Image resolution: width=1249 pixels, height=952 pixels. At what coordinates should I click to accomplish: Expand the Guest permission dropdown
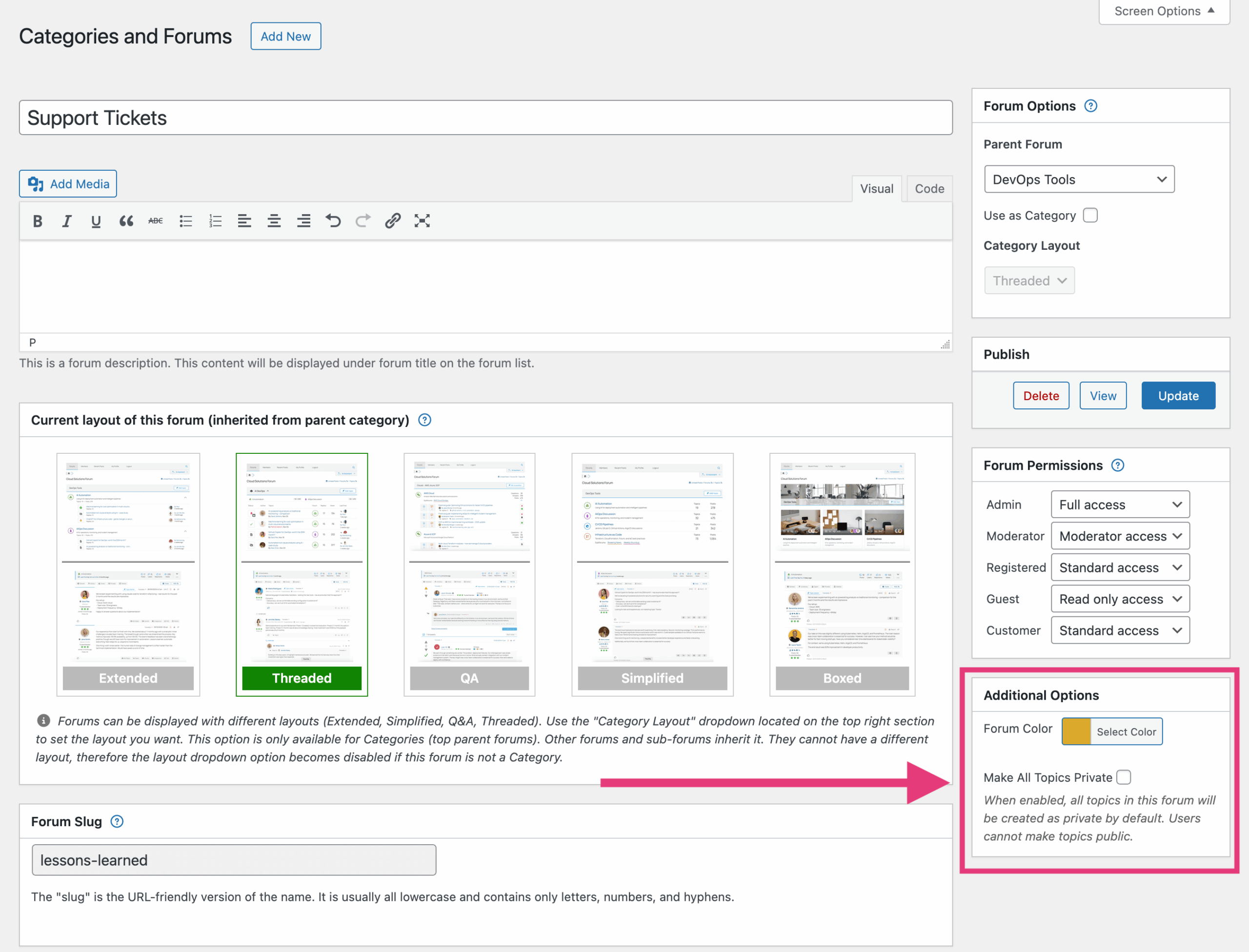tap(1119, 599)
